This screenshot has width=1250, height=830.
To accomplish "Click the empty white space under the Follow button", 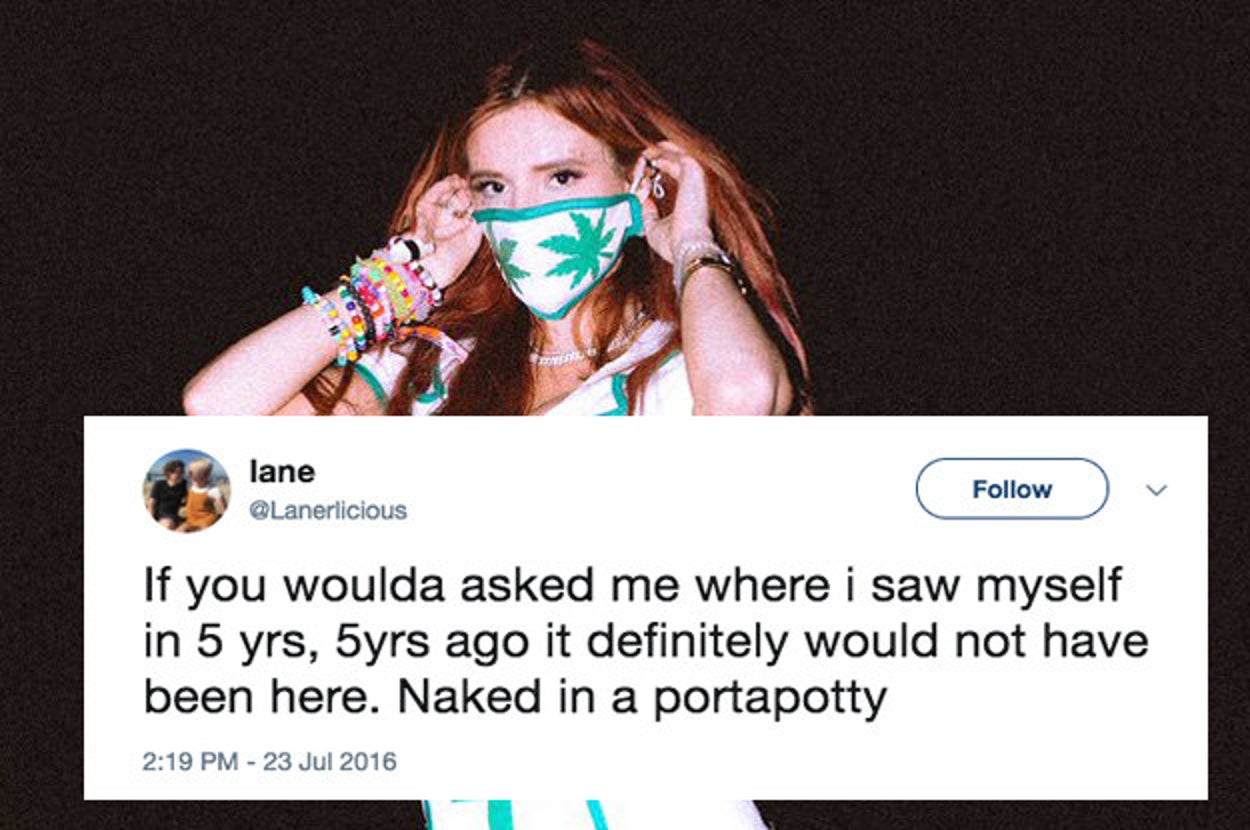I will pos(1012,545).
